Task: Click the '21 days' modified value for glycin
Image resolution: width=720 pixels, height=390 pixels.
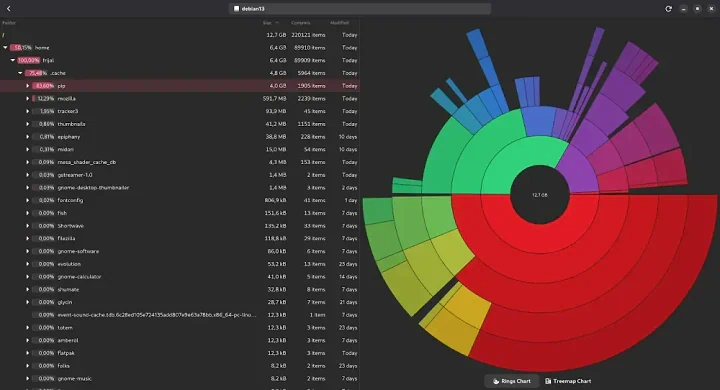Action: 349,302
